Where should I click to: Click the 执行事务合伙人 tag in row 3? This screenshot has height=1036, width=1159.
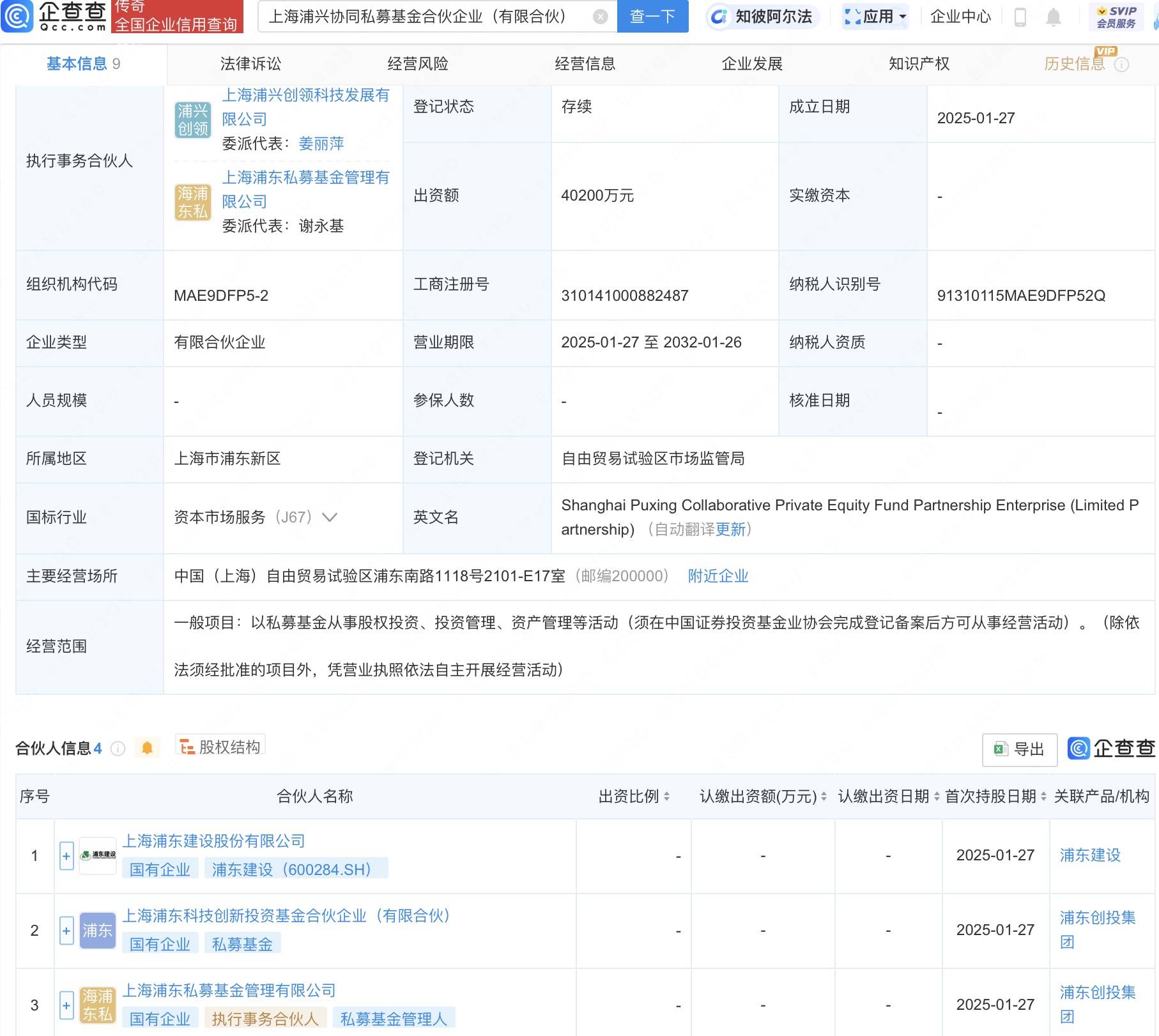click(265, 1019)
